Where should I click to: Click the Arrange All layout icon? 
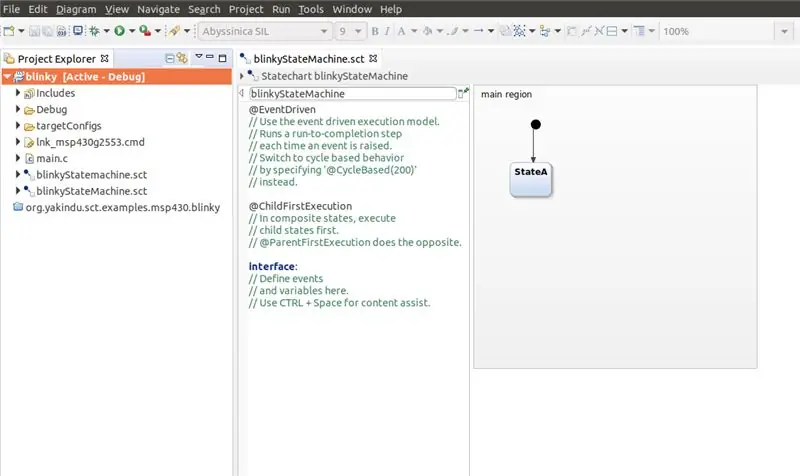coord(545,31)
